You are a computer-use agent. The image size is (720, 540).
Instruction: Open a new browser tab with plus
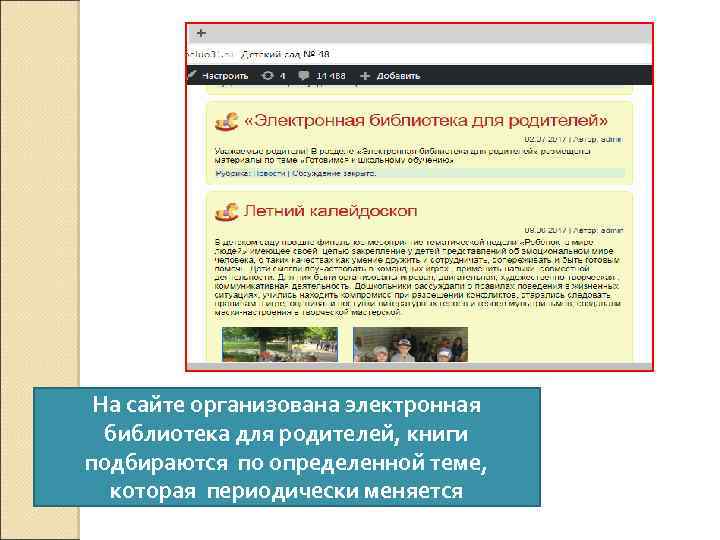click(x=201, y=33)
